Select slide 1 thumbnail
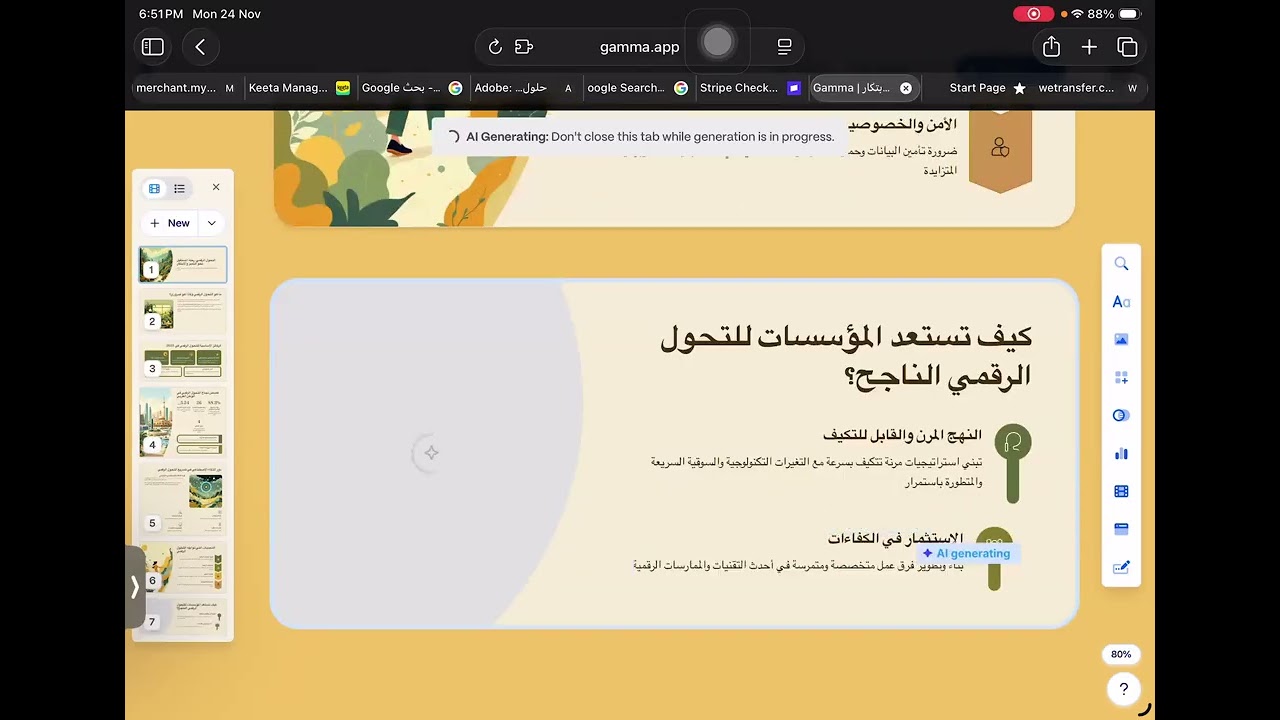 [183, 265]
